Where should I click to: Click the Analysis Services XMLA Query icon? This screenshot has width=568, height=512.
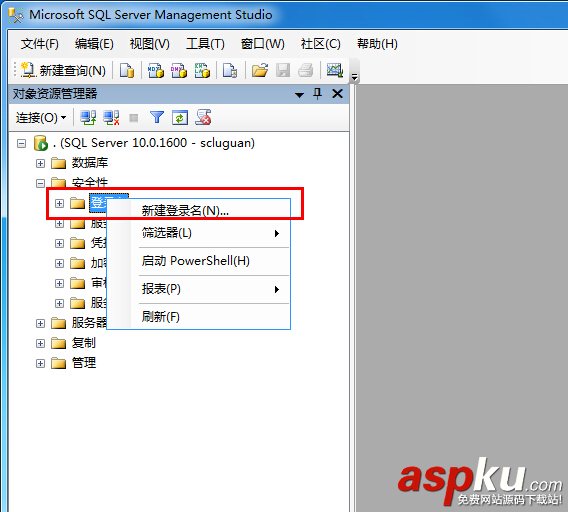tap(202, 70)
